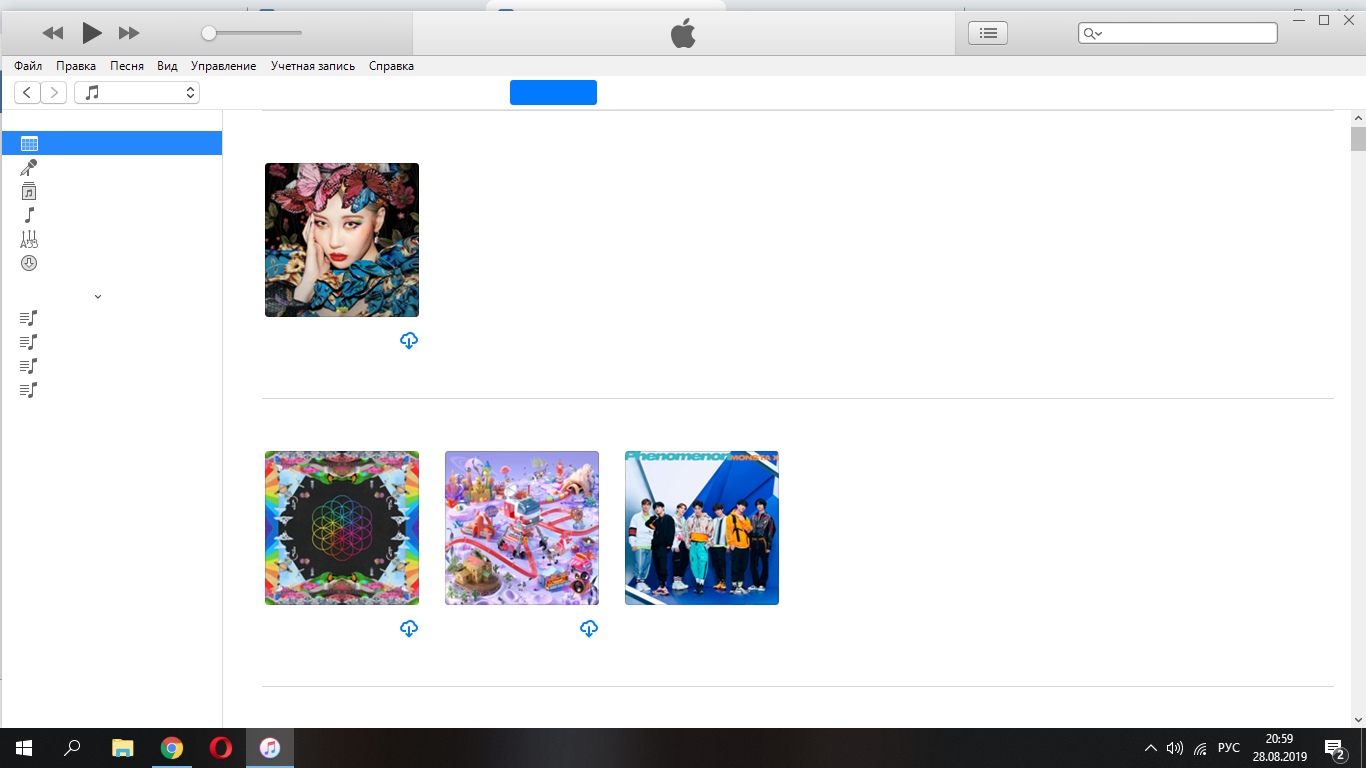1366x768 pixels.
Task: Click the volume slider knob
Action: pos(208,33)
